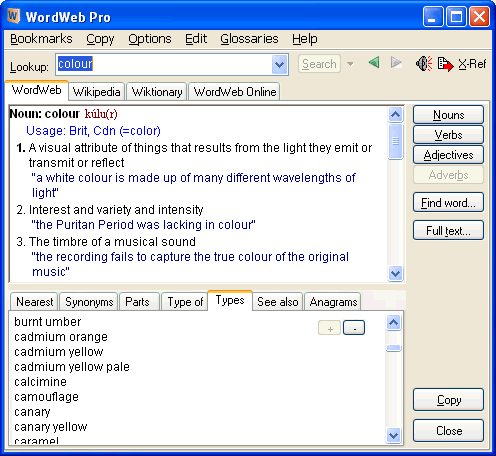Show only Nouns definitions

(448, 115)
